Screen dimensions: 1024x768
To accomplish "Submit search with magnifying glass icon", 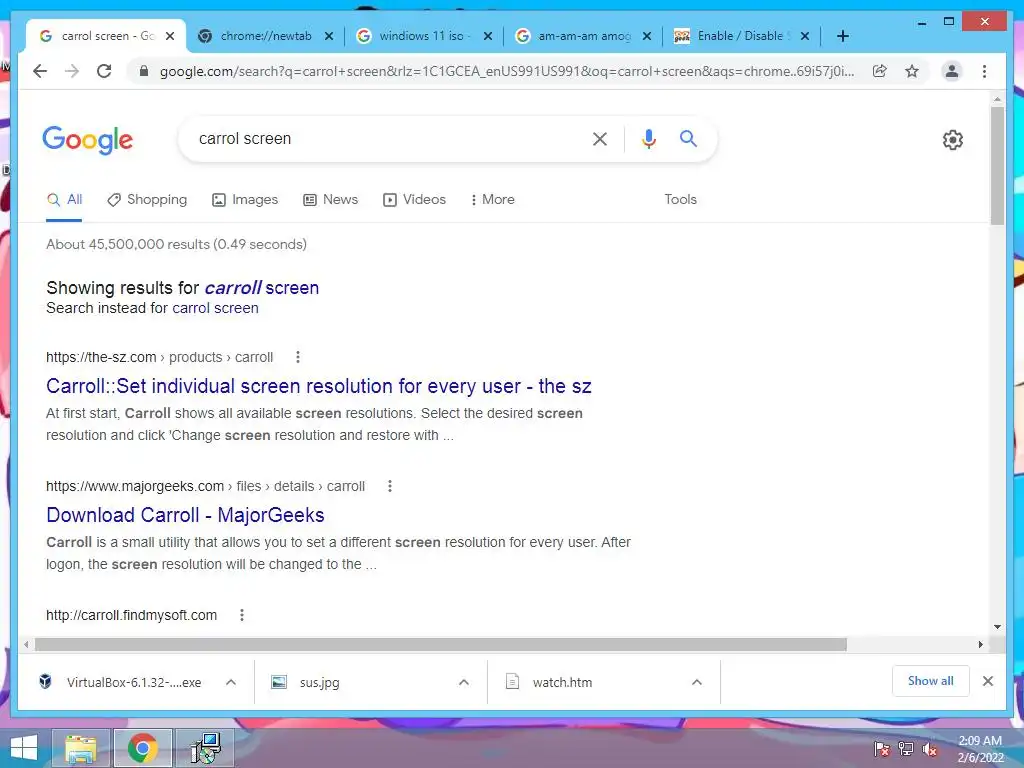I will pyautogui.click(x=688, y=138).
